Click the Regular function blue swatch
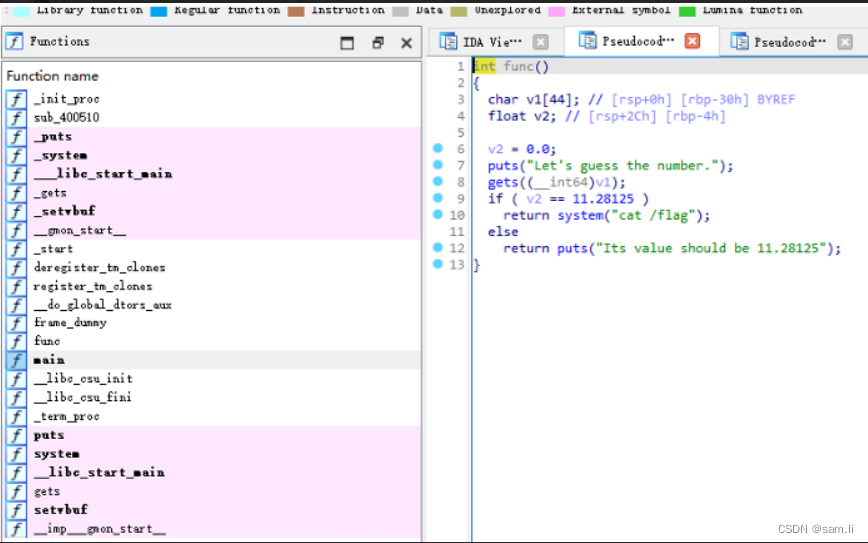 [159, 11]
